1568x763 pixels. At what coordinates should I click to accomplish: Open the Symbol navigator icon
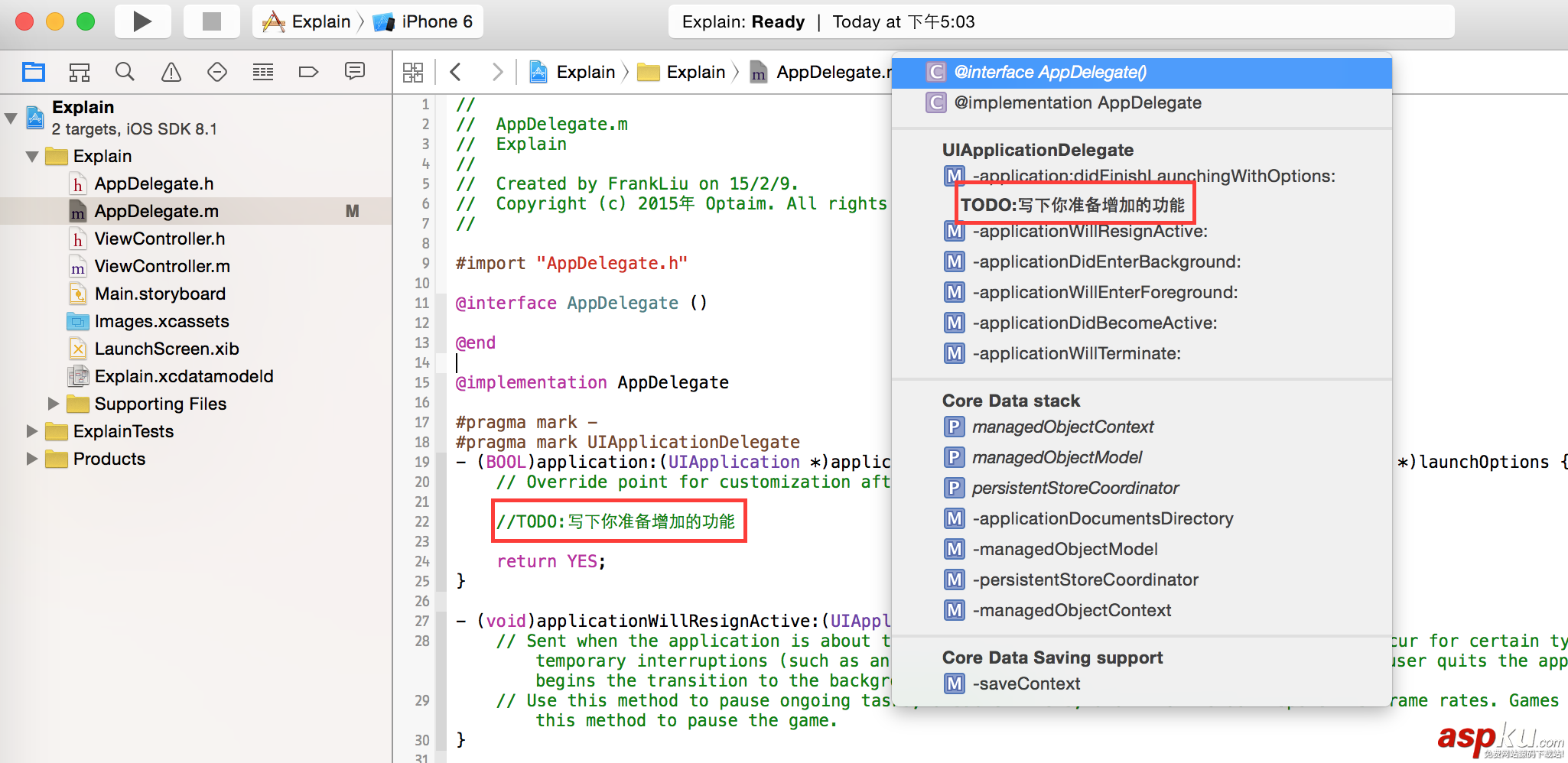coord(80,72)
